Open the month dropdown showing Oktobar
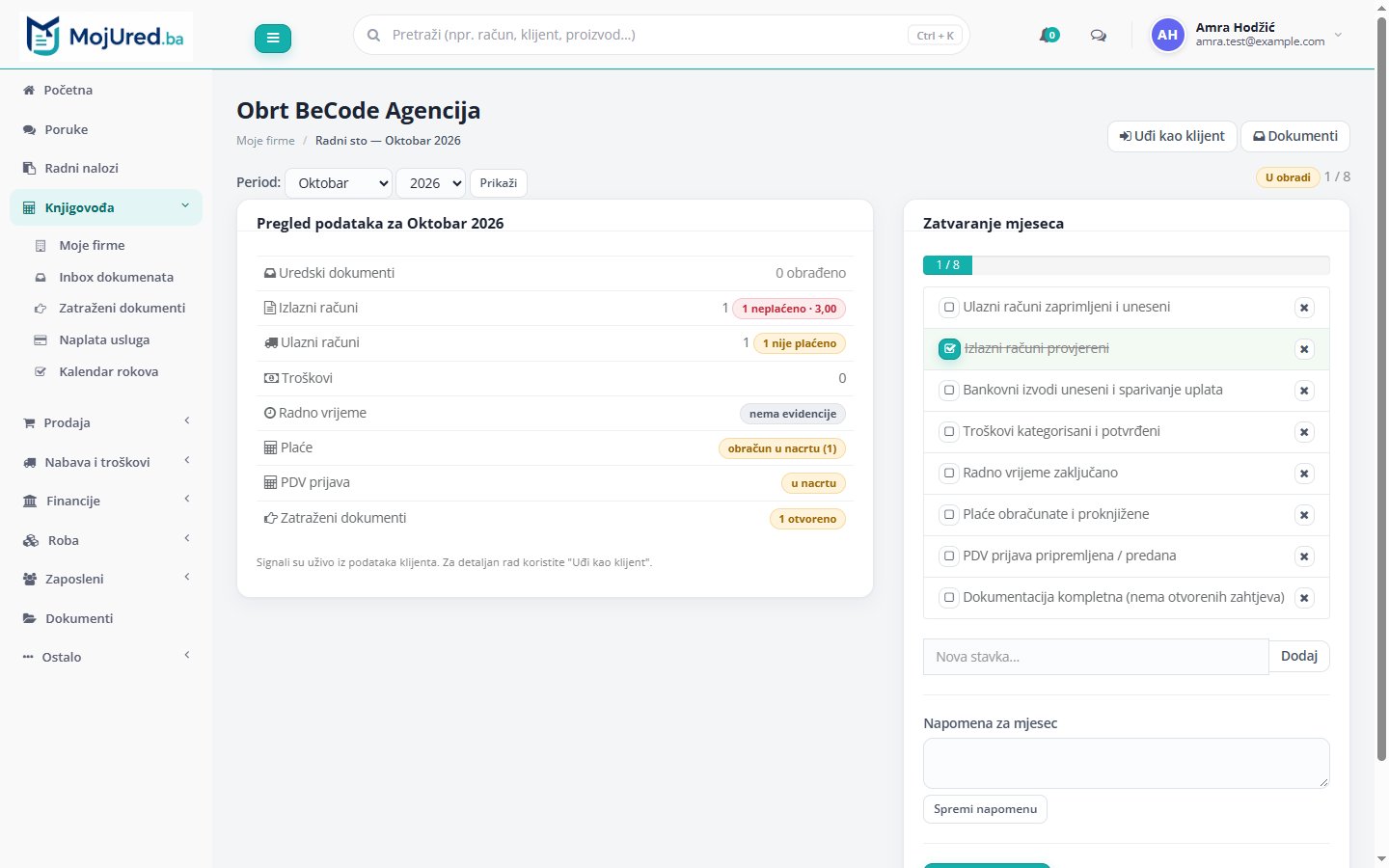This screenshot has height=868, width=1389. tap(339, 183)
